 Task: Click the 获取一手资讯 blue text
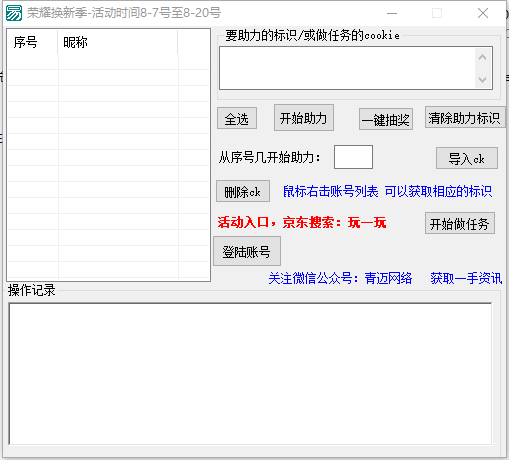pyautogui.click(x=466, y=278)
